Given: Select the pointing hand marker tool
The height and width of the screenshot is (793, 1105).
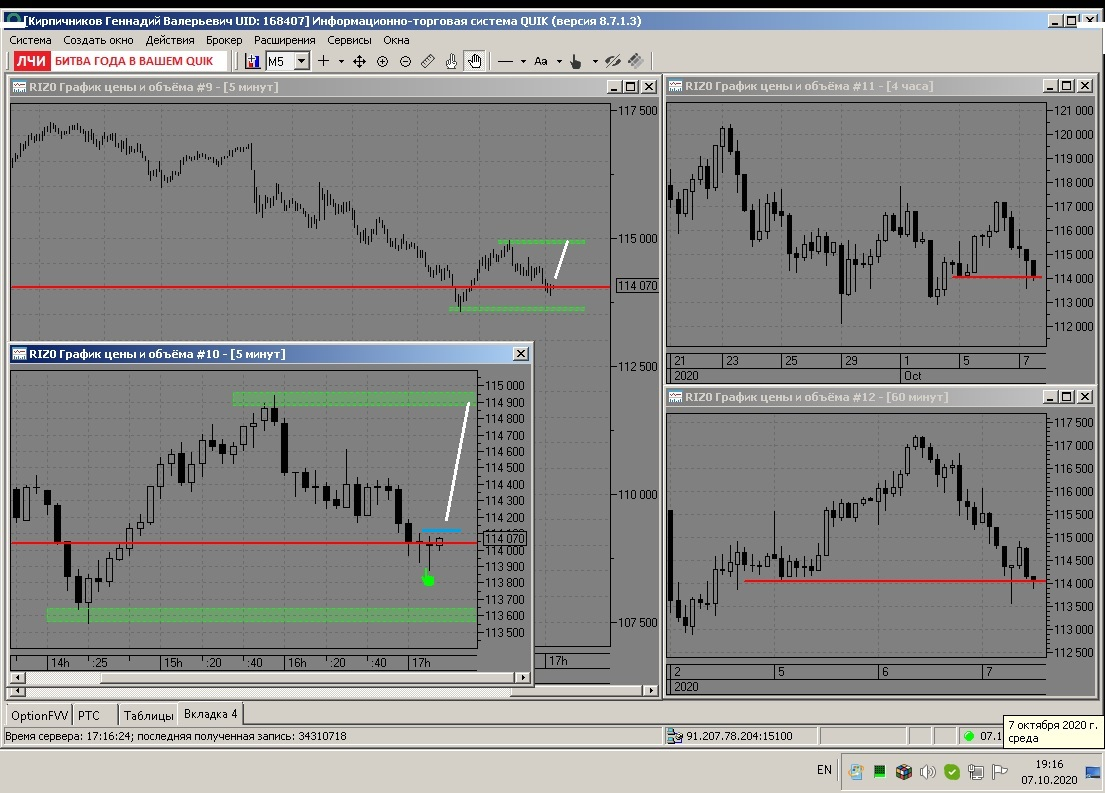Looking at the screenshot, I should pos(576,61).
